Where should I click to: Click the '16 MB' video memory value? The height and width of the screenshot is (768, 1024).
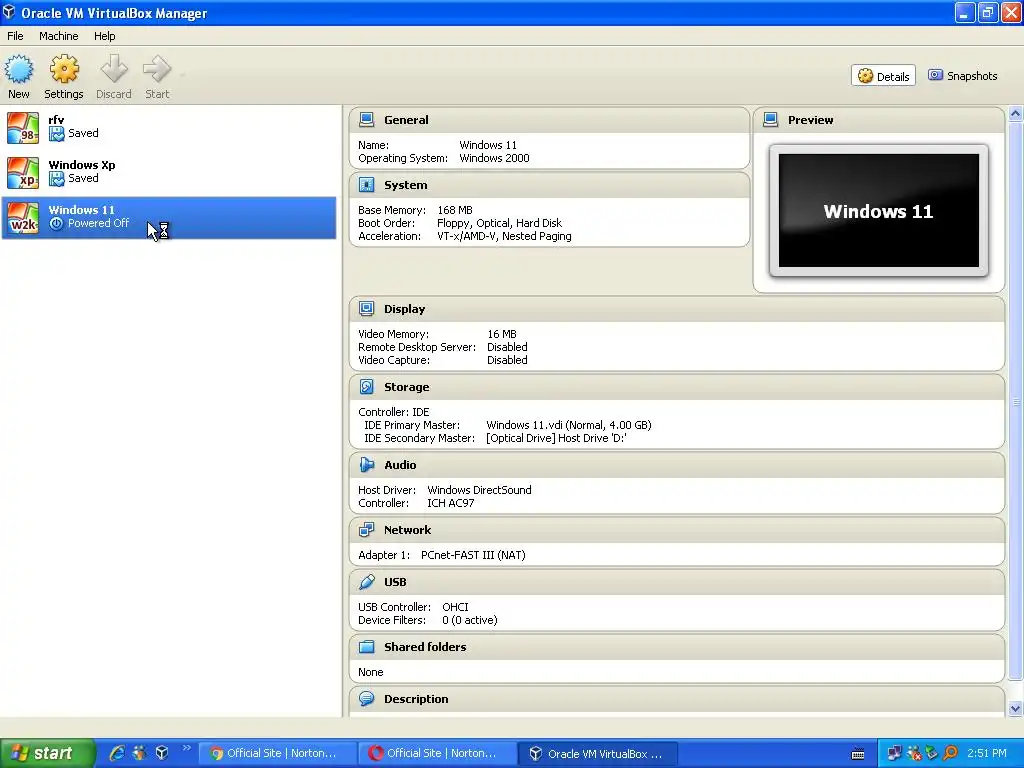[x=502, y=334]
